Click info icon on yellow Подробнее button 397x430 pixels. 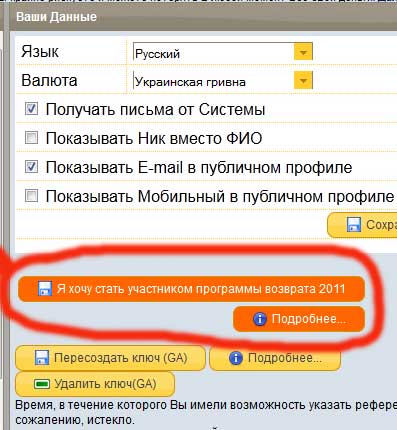(236, 358)
